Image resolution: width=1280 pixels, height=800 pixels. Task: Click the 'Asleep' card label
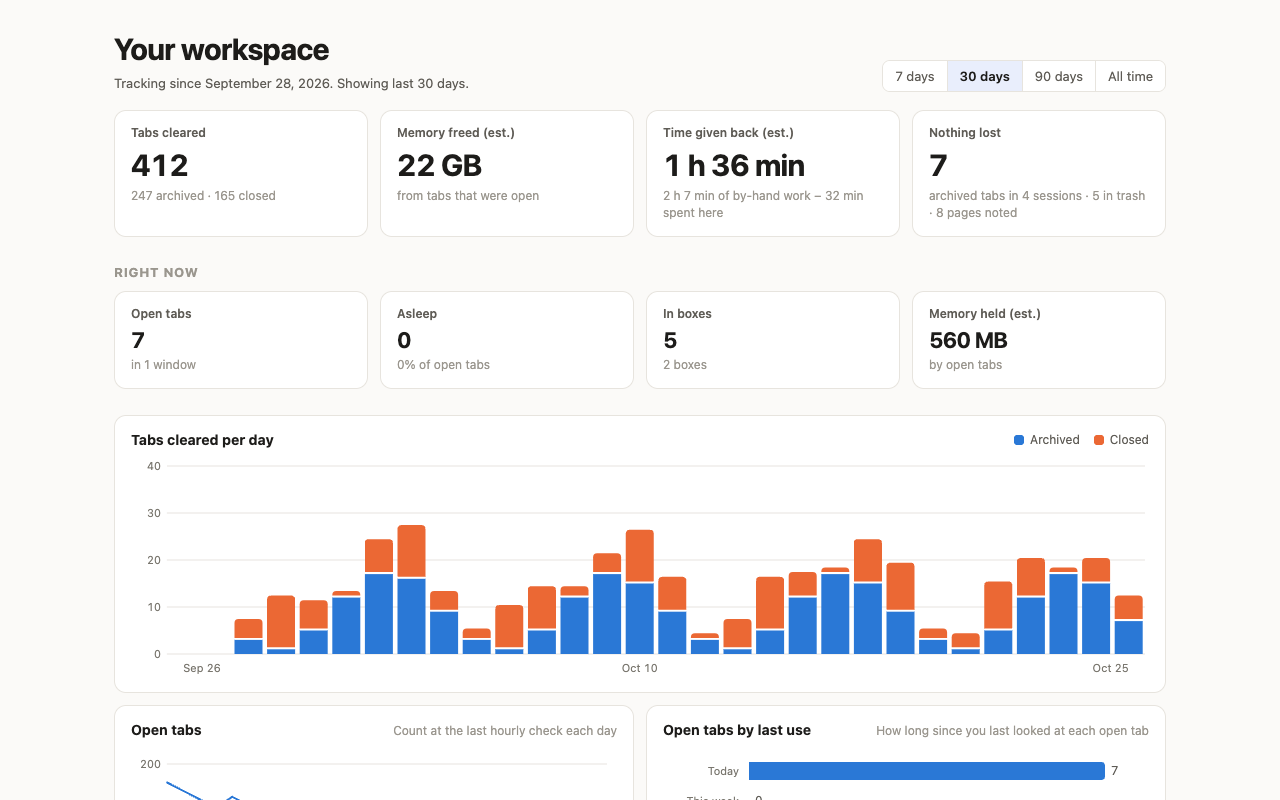417,314
